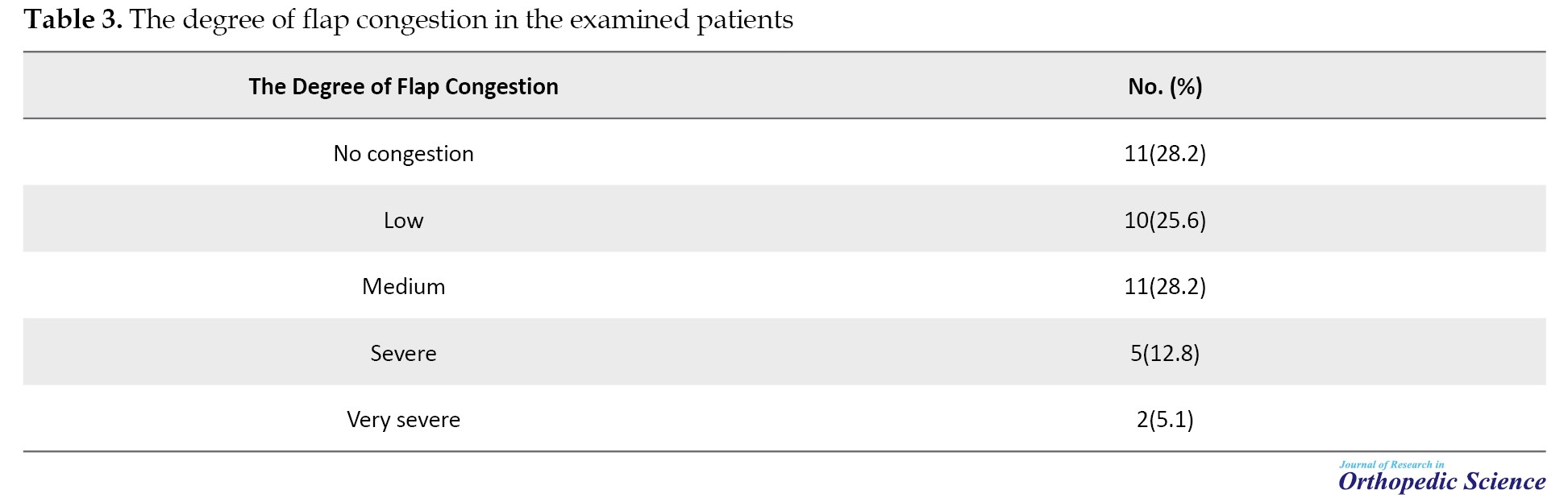
Task: Click the 11(28.2) value in Medium row
Action: tap(1165, 286)
